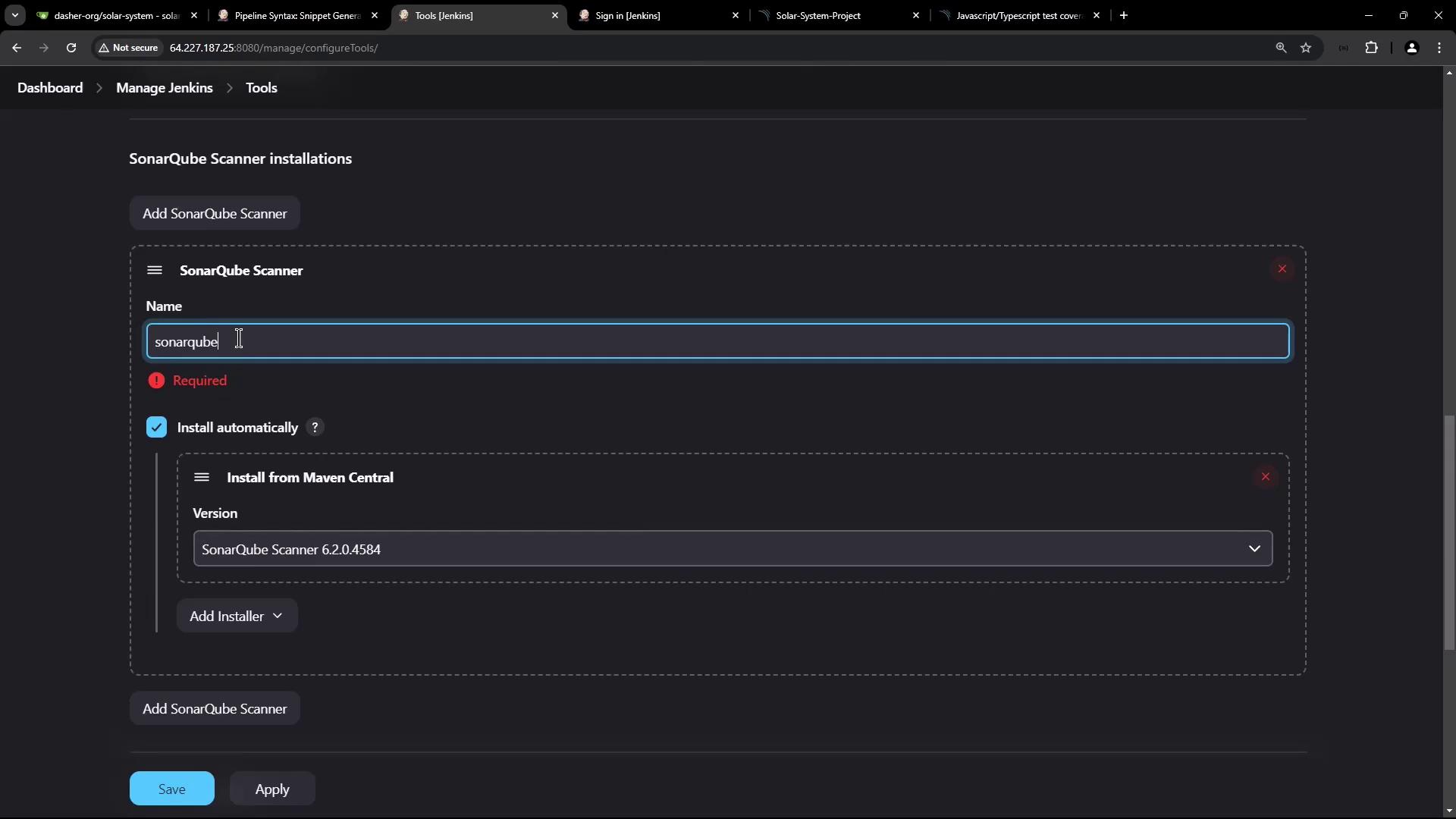
Task: Delete the Install from Maven Central installer
Action: (x=1265, y=477)
